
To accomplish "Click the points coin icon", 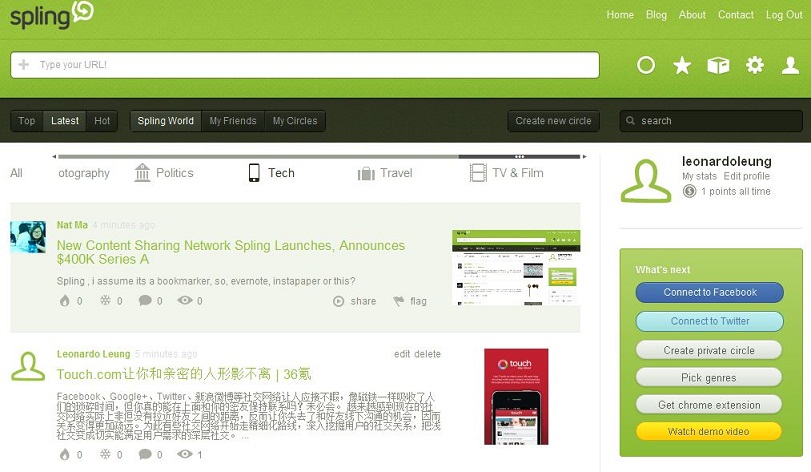I will (x=689, y=191).
